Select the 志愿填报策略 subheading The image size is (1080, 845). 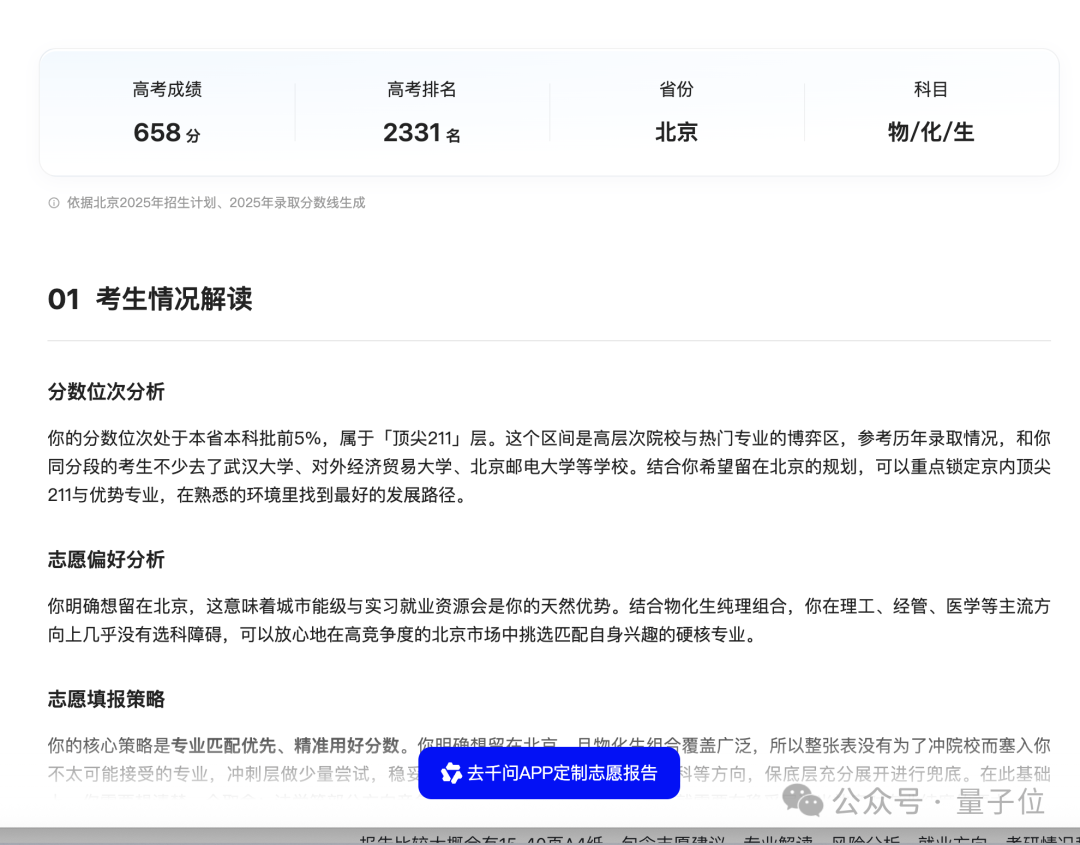(x=106, y=699)
